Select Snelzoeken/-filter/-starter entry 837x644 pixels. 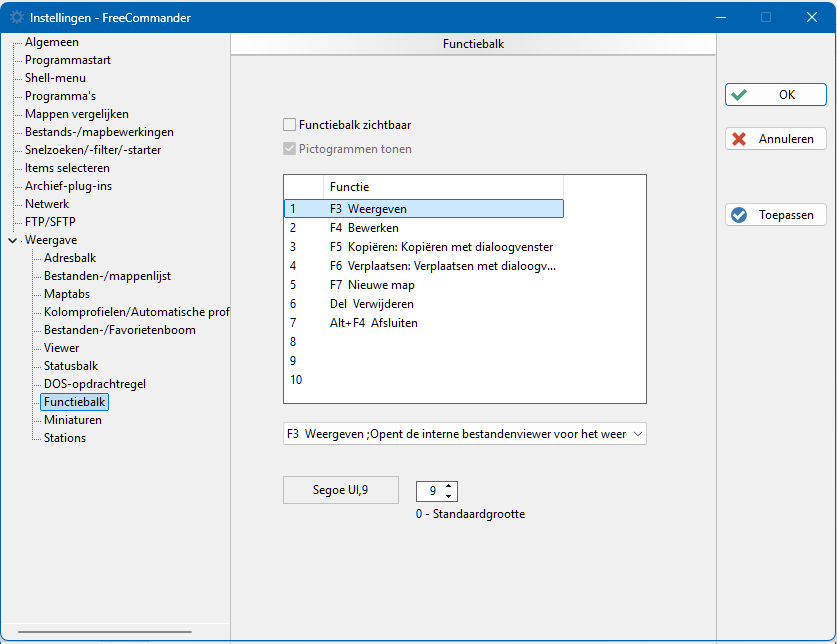93,150
